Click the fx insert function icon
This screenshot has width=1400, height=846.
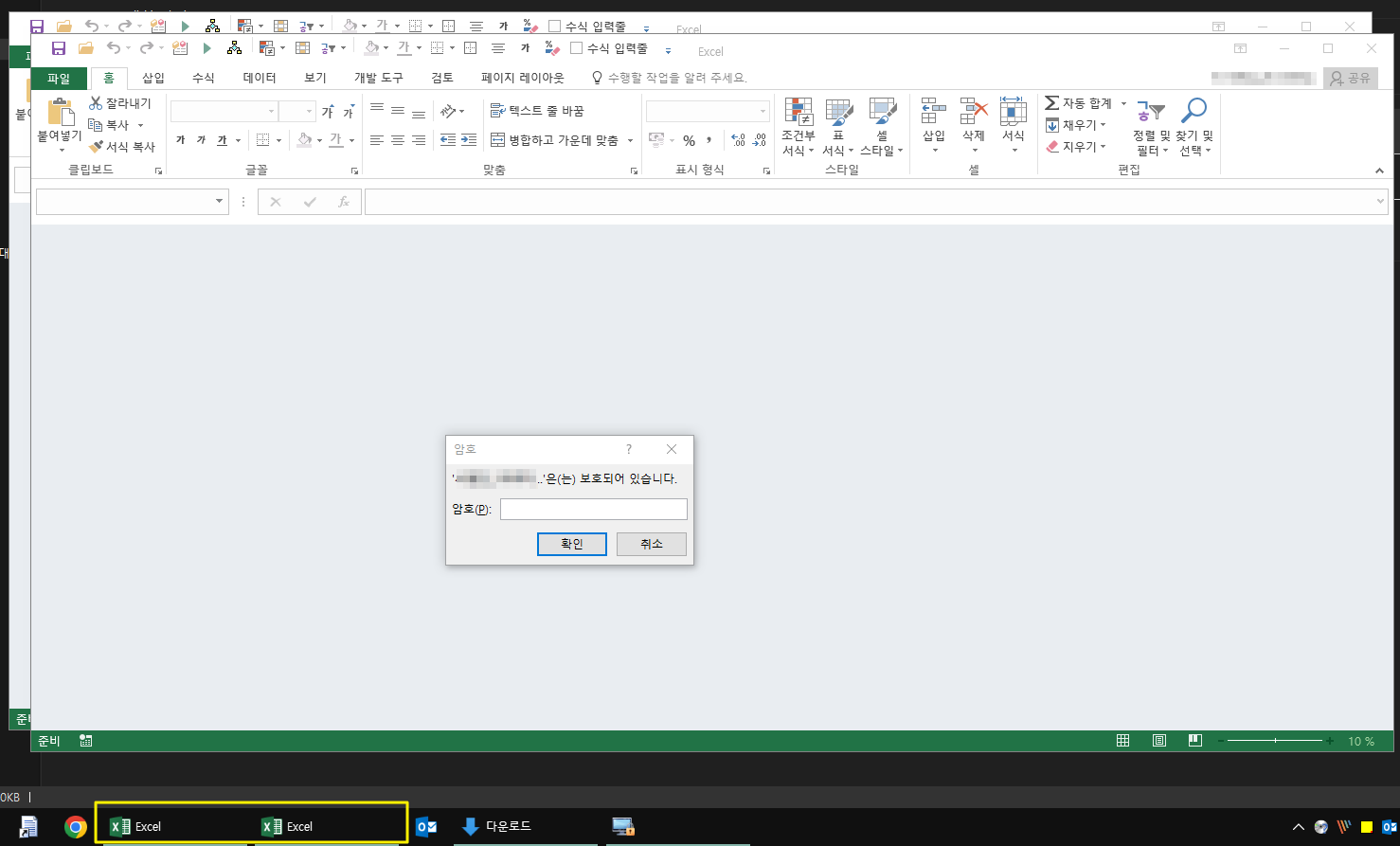[344, 202]
